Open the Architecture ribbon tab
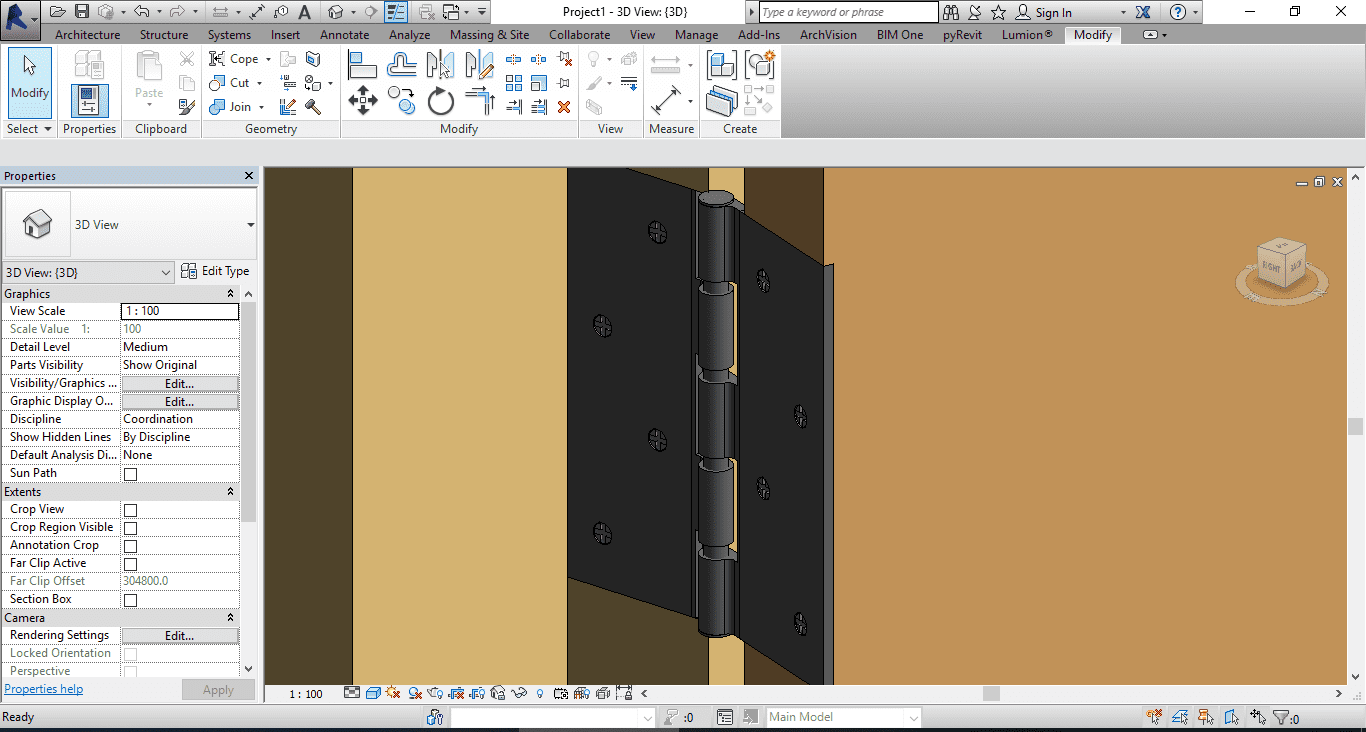 (x=87, y=35)
